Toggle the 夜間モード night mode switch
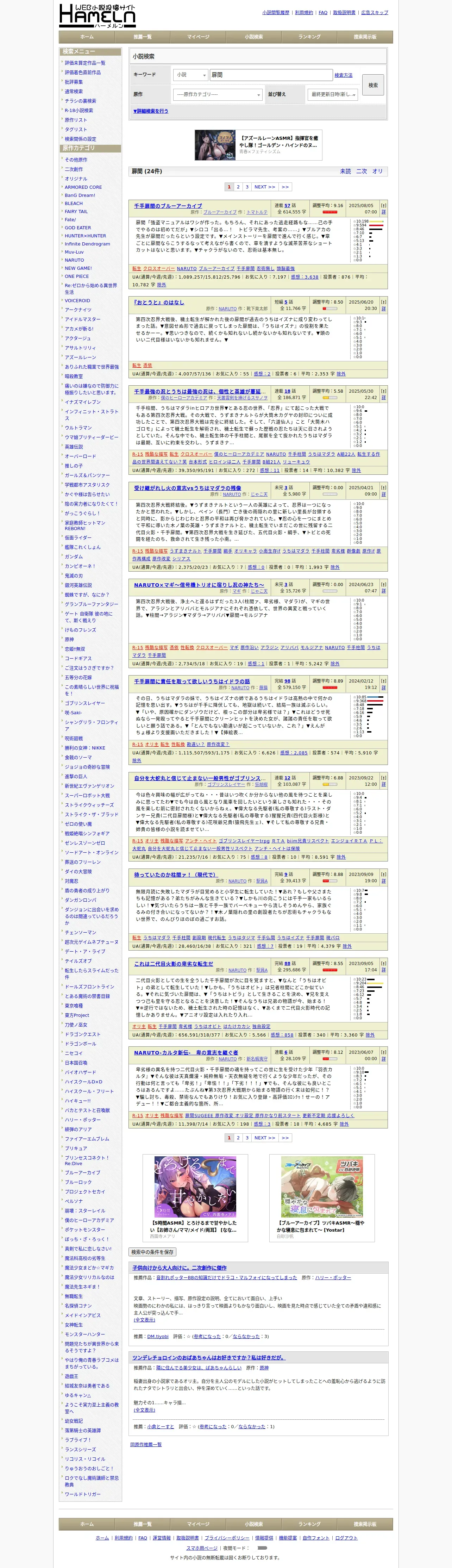452x1568 pixels. (x=262, y=1547)
